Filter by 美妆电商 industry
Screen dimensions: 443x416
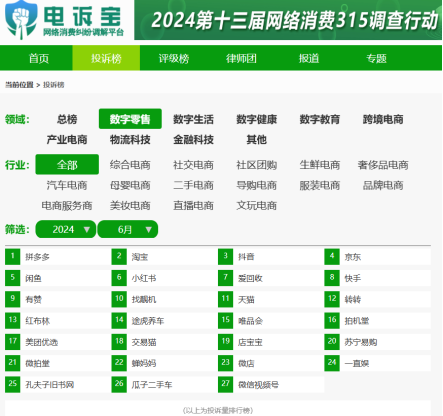point(130,205)
